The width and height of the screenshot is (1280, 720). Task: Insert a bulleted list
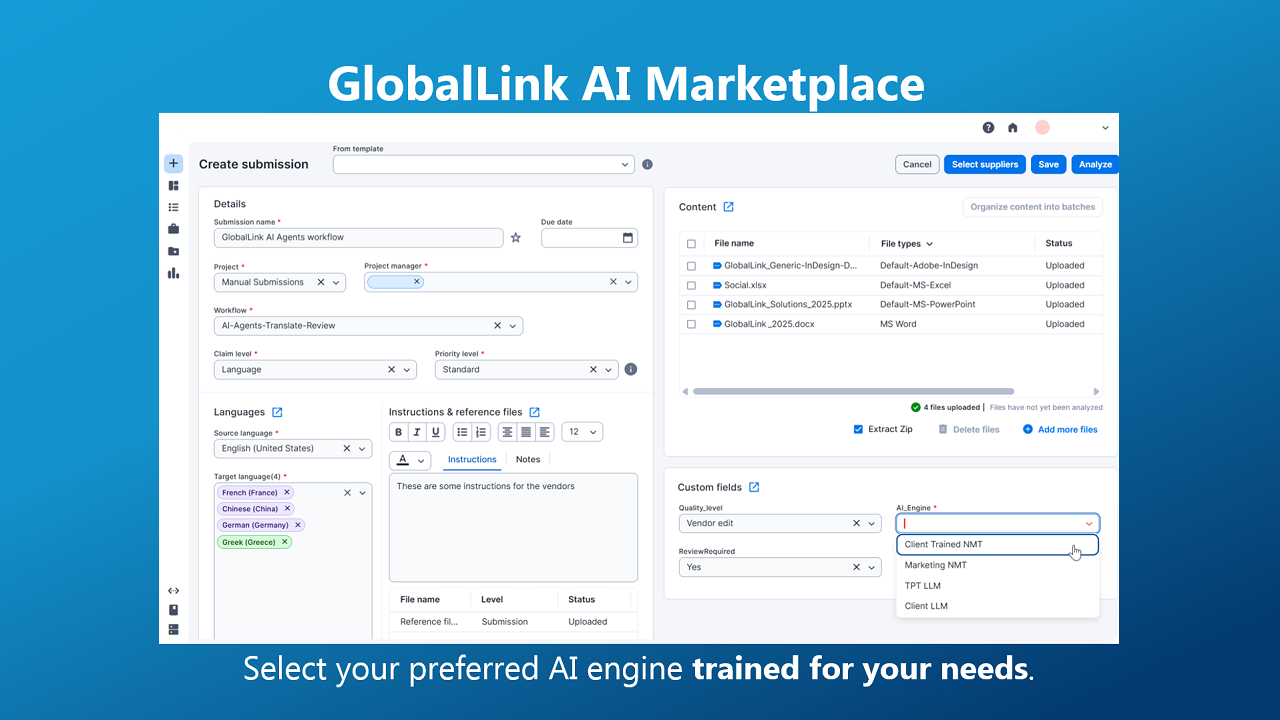462,432
